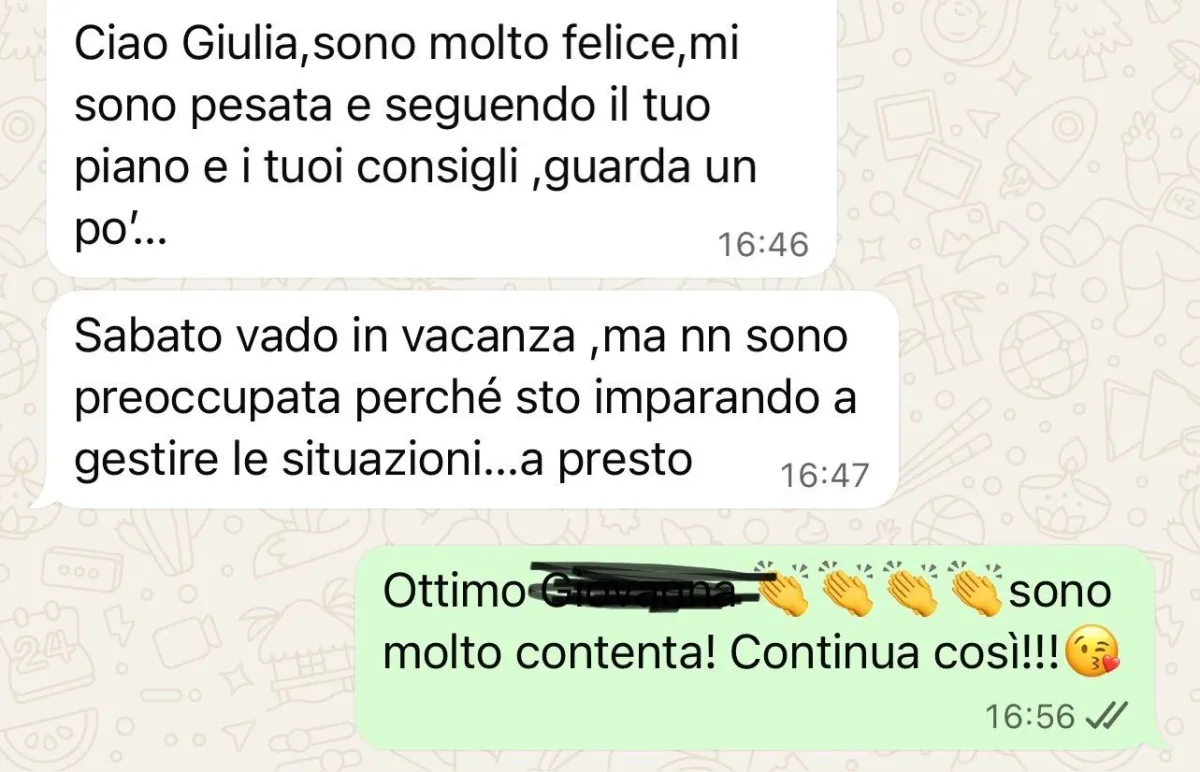Click the 16:47 timestamp

[825, 475]
